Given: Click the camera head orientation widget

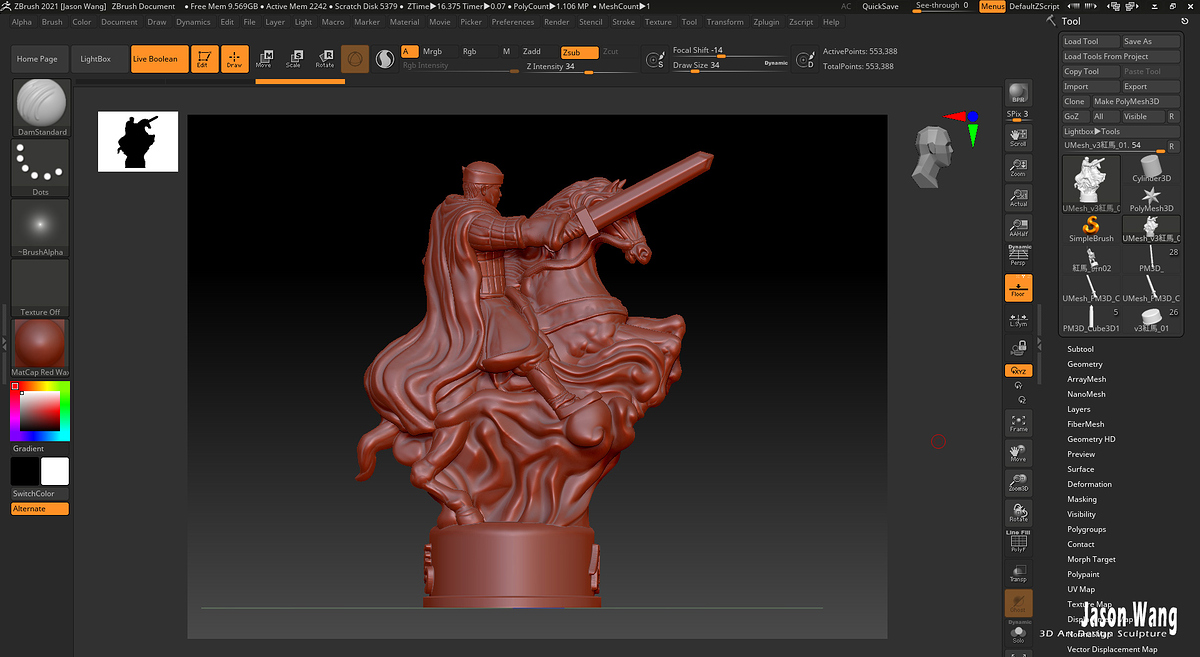Looking at the screenshot, I should 930,155.
